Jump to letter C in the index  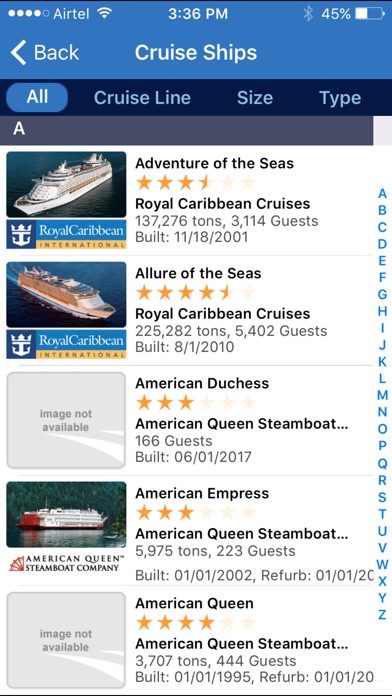382,227
